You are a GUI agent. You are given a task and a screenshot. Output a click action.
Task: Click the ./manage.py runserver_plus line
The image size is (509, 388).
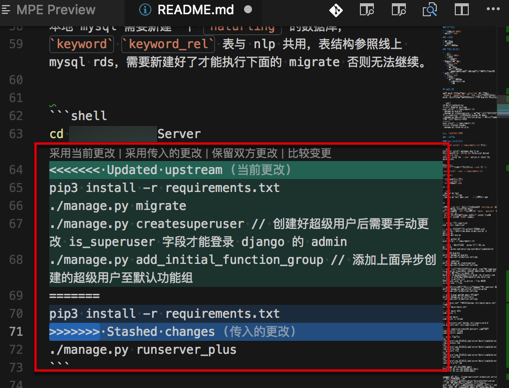click(x=143, y=350)
